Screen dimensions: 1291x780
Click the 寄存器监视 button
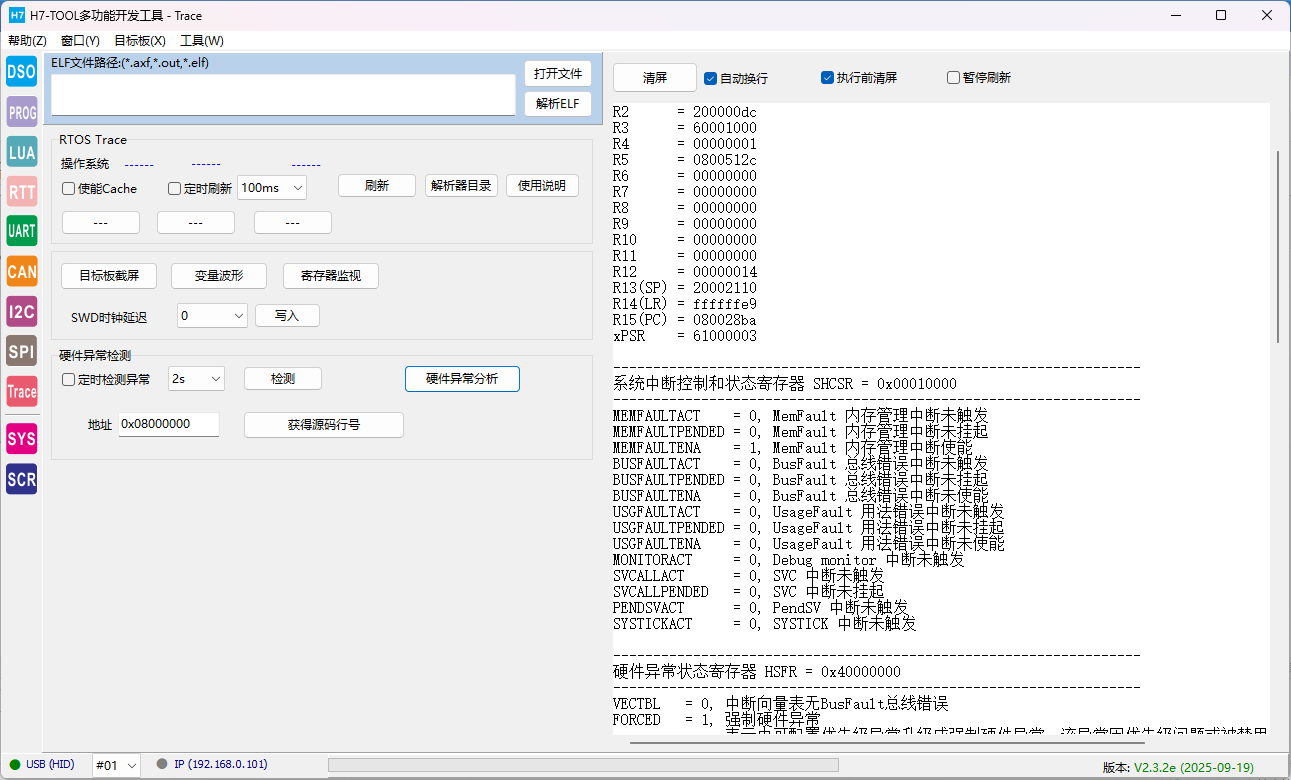[x=330, y=276]
